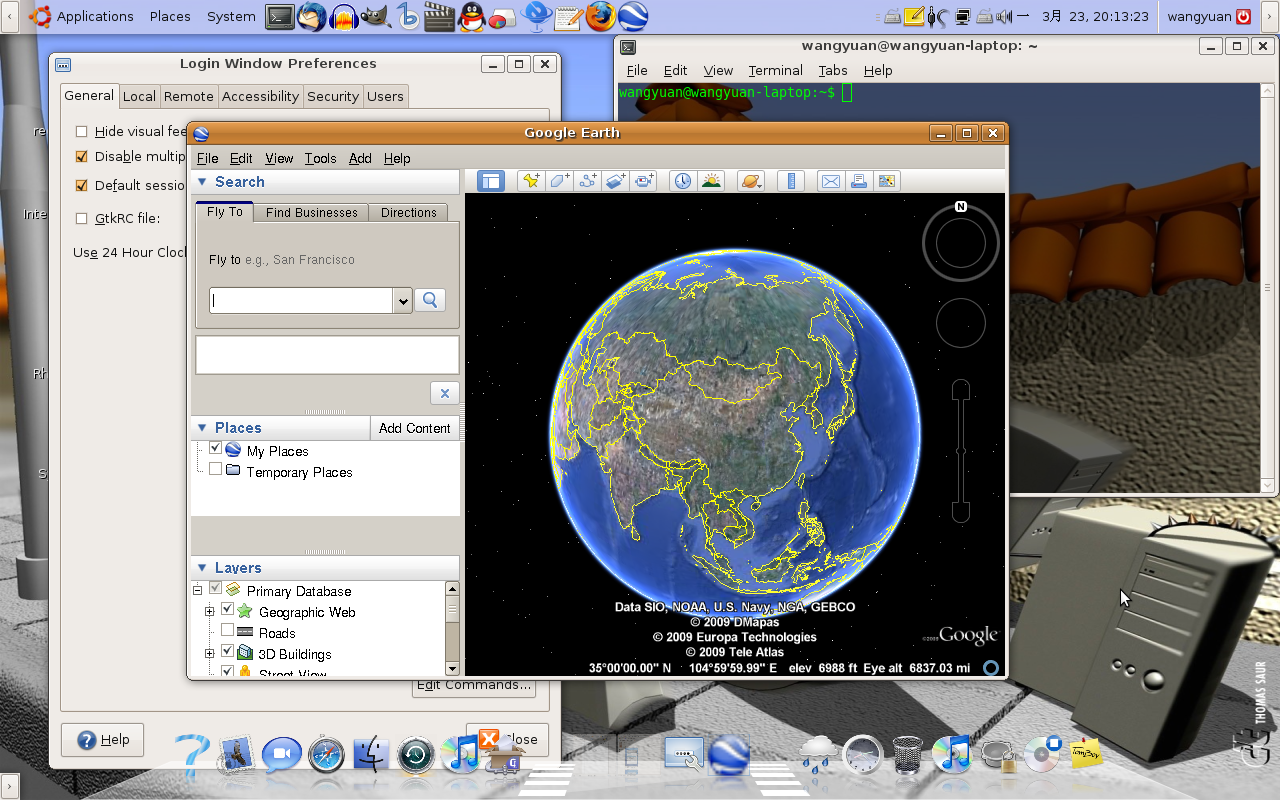Image resolution: width=1280 pixels, height=800 pixels.
Task: Toggle the 3D Buildings layer checkbox
Action: pos(227,652)
